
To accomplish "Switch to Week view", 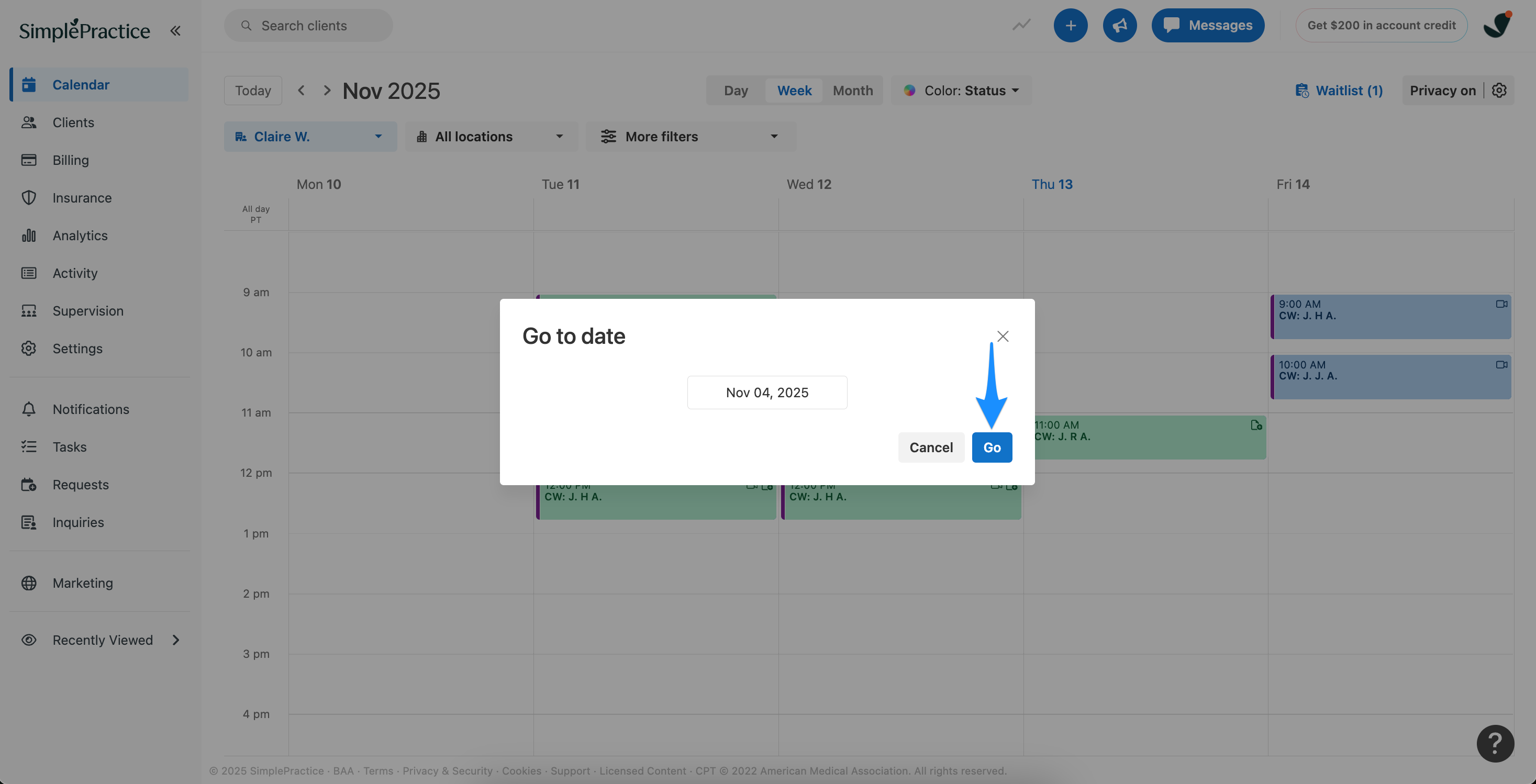I will click(x=794, y=91).
